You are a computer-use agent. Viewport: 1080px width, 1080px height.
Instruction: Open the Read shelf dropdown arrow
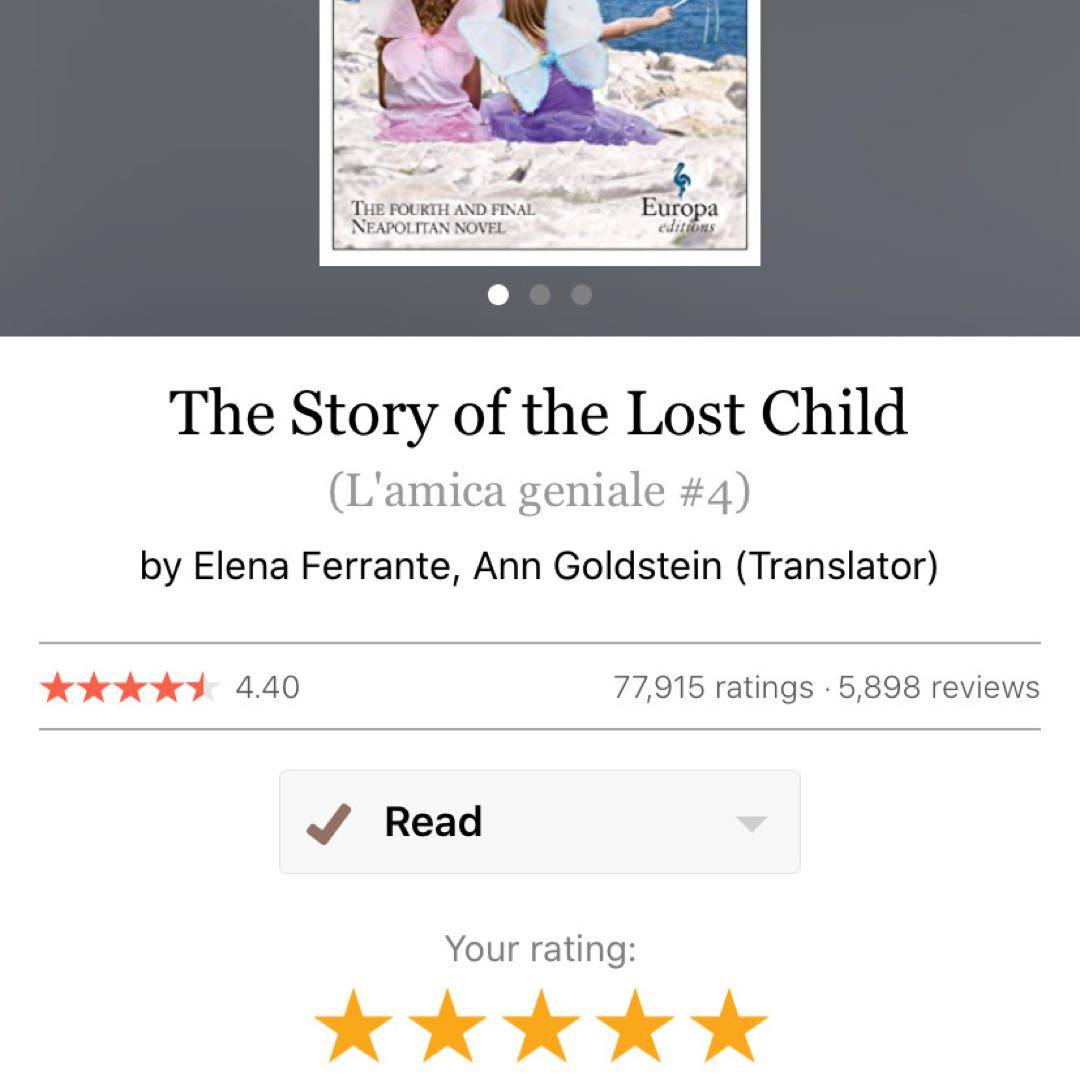pyautogui.click(x=751, y=823)
